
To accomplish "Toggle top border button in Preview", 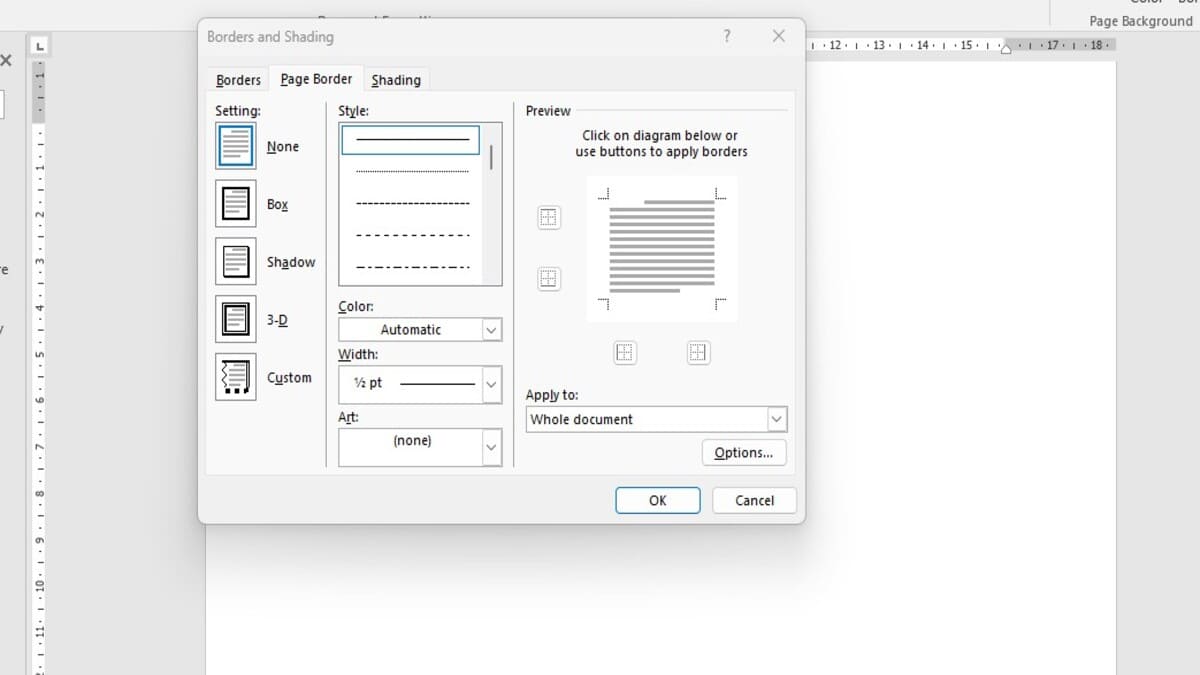I will pos(548,217).
